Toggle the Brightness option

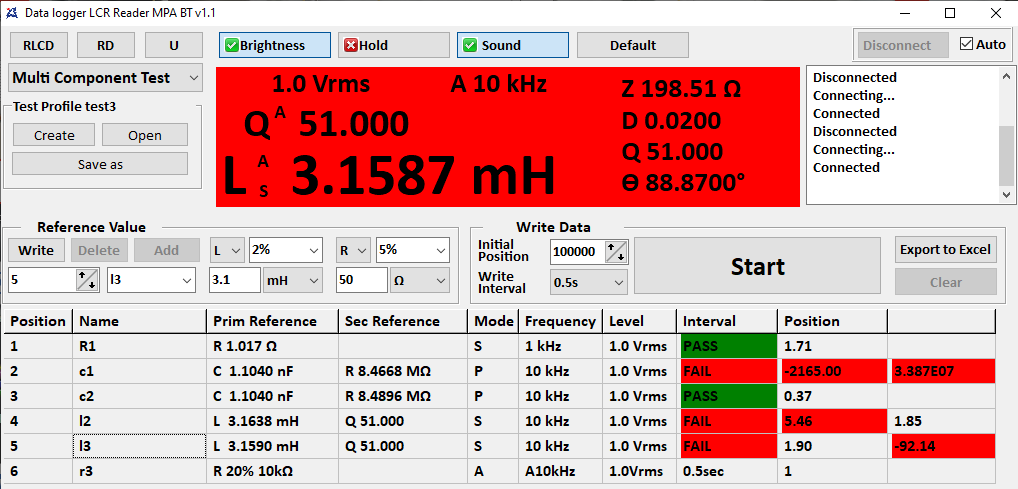click(275, 45)
